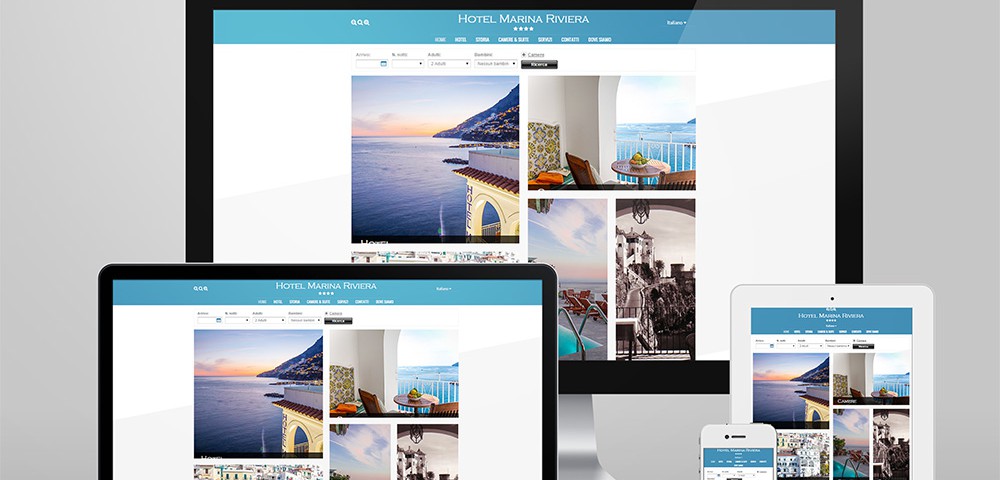
Task: Open the sunset coast photo on the laptop
Action: (258, 393)
